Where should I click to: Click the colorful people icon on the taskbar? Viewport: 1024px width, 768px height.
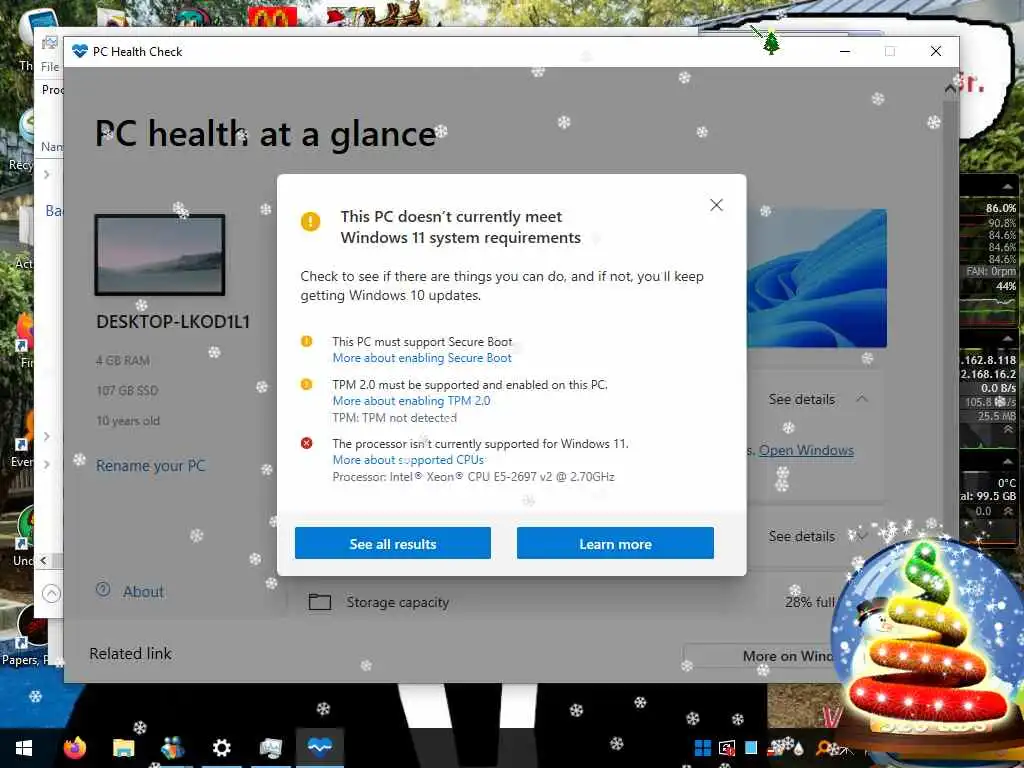point(172,748)
